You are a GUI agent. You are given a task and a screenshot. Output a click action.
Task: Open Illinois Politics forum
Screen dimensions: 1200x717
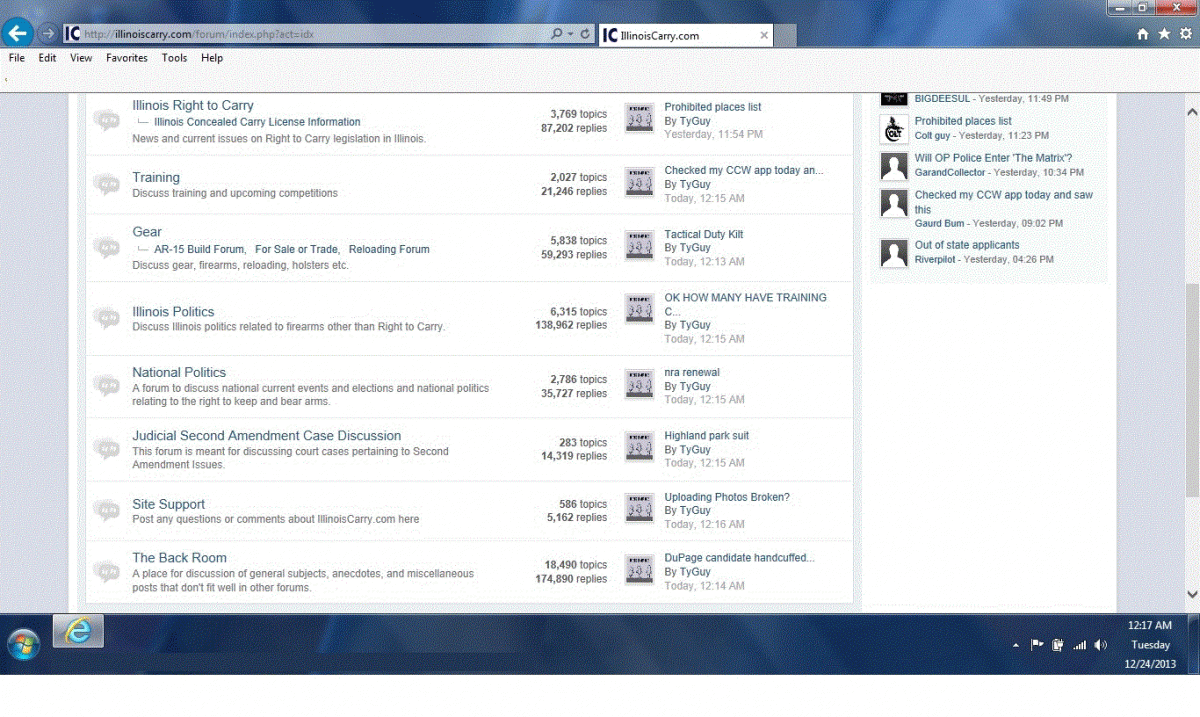173,312
